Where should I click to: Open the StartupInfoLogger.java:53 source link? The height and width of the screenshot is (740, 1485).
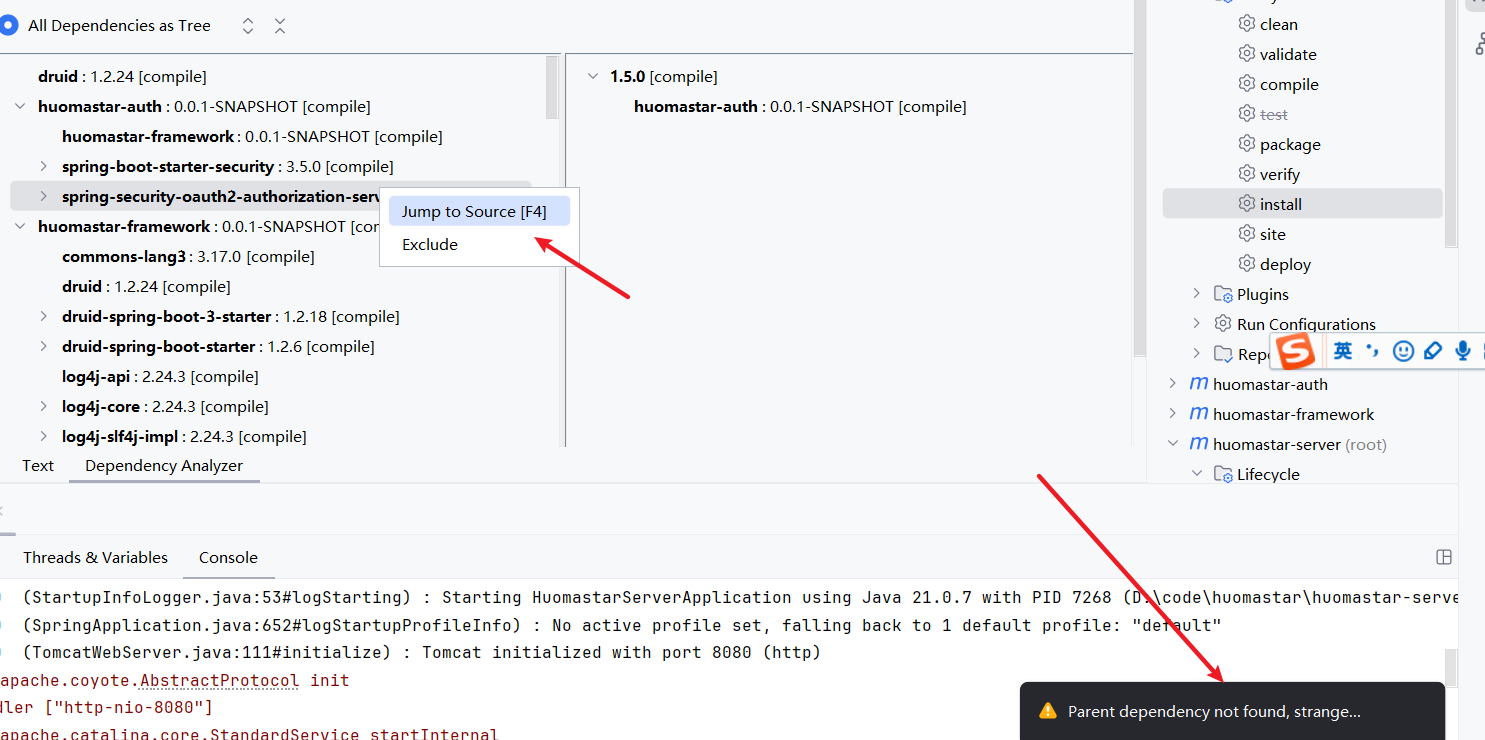[216, 597]
